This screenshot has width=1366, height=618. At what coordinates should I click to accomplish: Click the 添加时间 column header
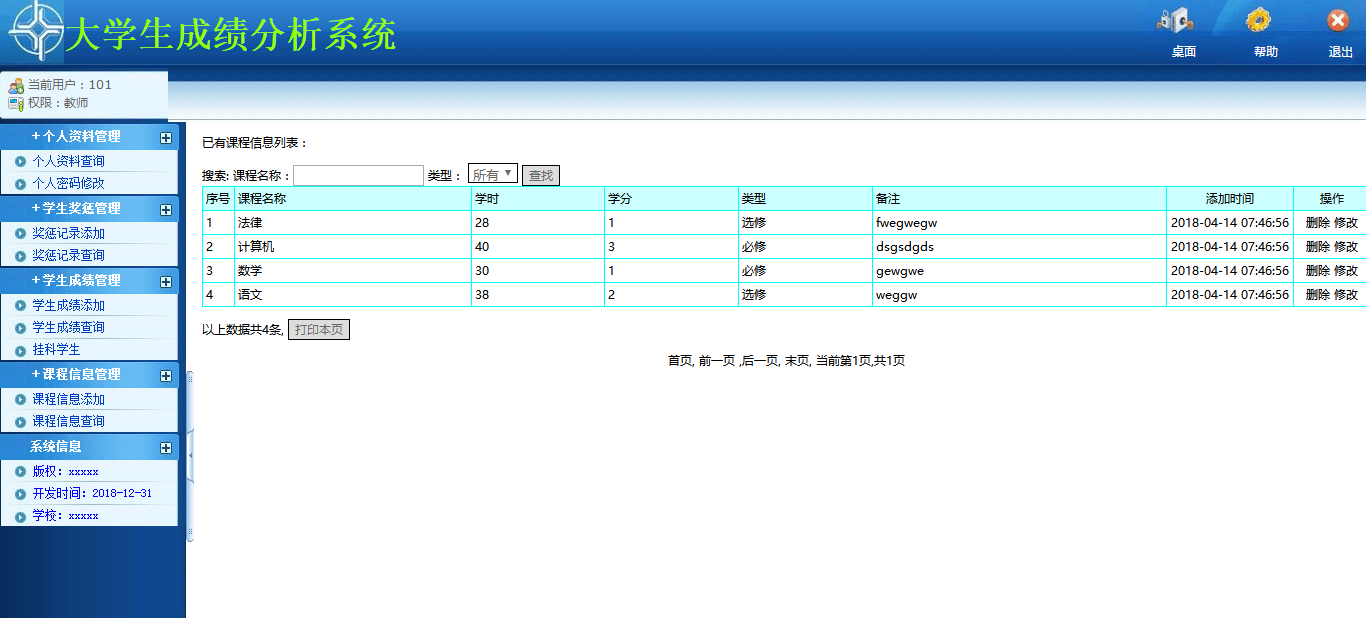click(1230, 199)
